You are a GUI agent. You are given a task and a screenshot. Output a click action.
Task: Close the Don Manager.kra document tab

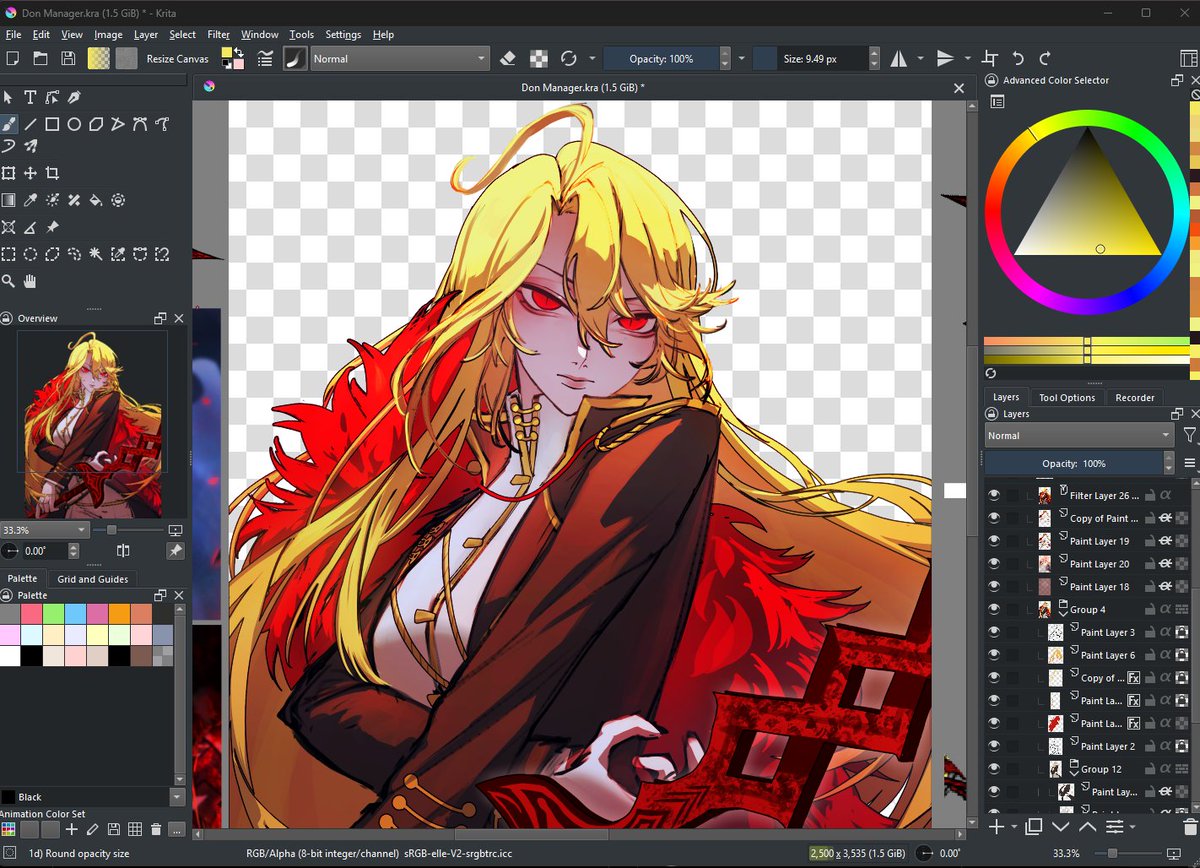click(958, 88)
